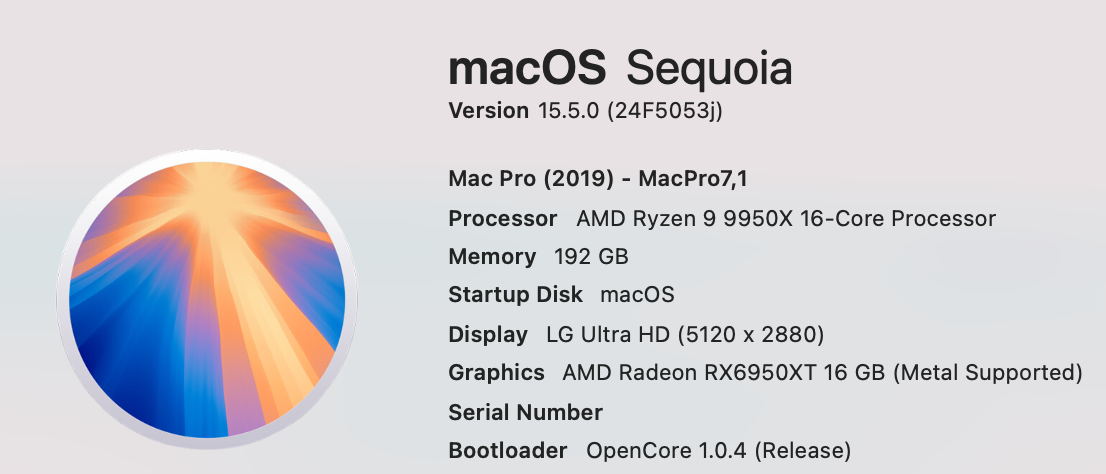Click the Serial Number label
This screenshot has width=1106, height=474.
click(525, 412)
